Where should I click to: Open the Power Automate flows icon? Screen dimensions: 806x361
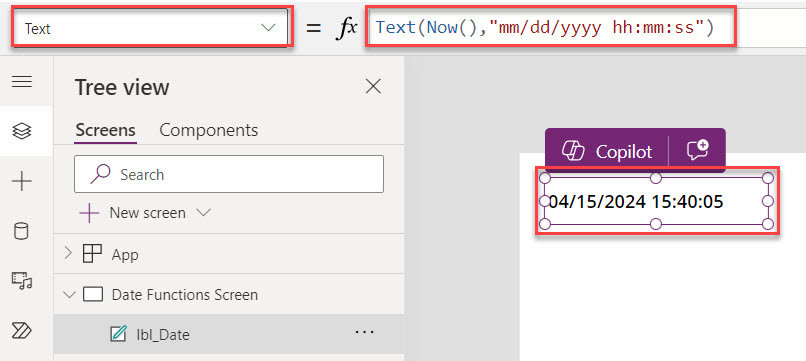click(x=22, y=330)
